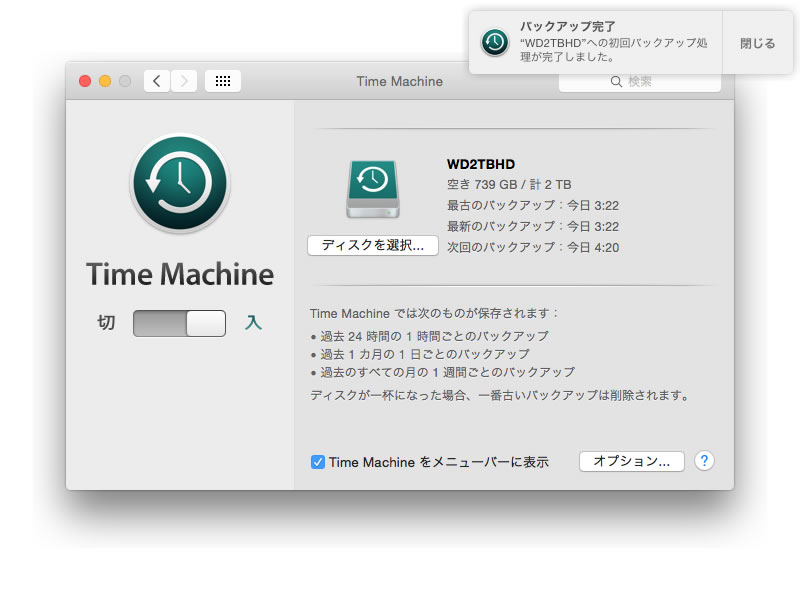Viewport: 800px width, 600px height.
Task: Click the red close window button
Action: [x=85, y=81]
